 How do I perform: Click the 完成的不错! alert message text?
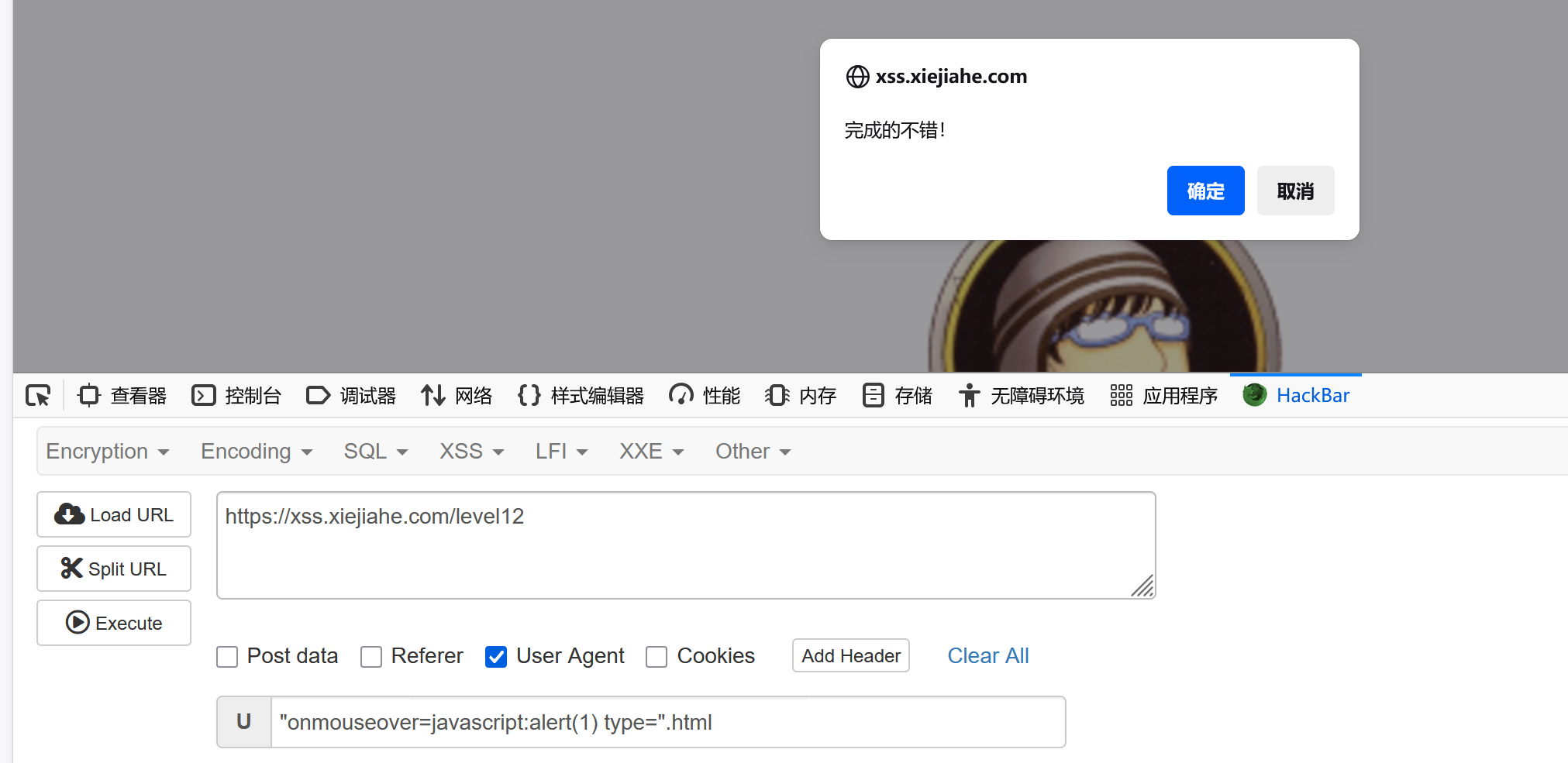click(894, 130)
